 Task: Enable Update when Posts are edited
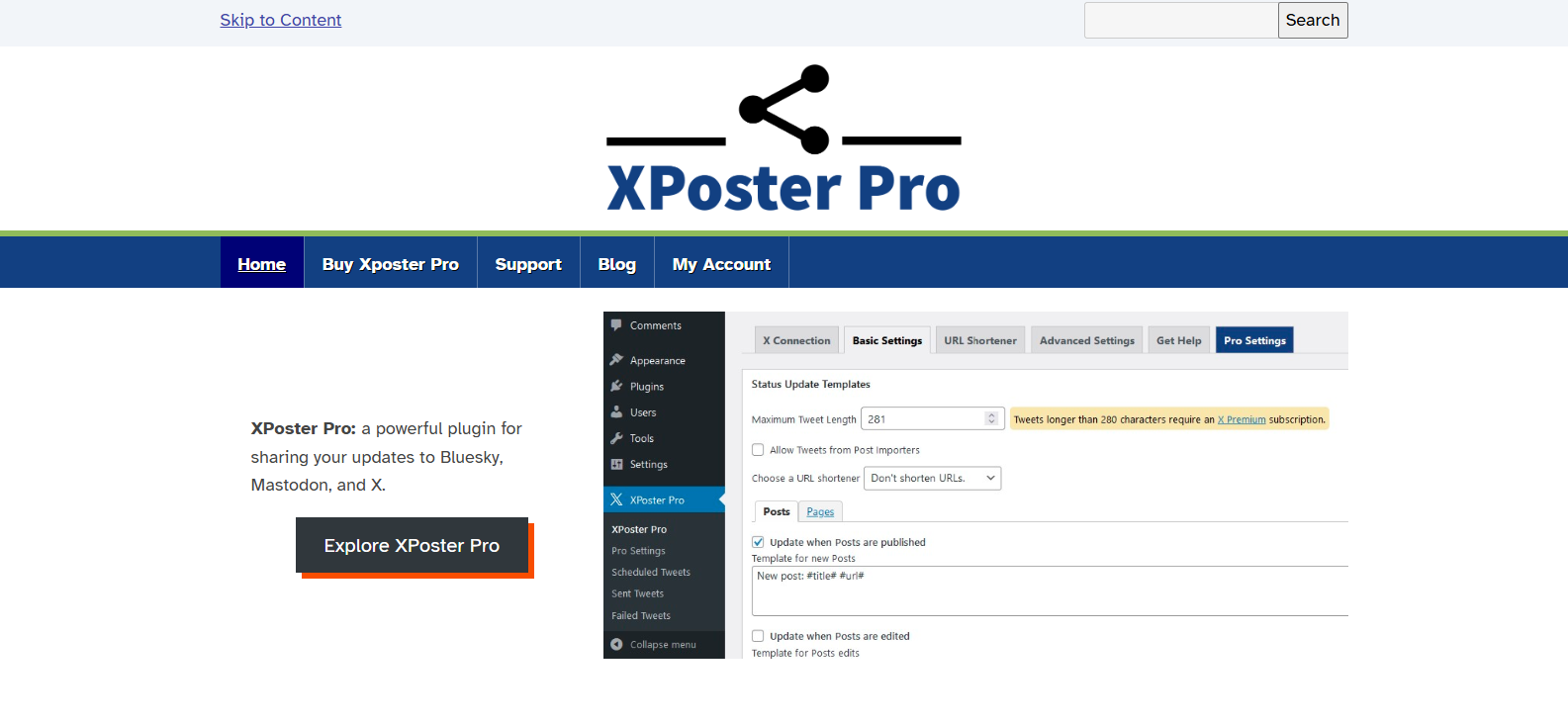pos(758,636)
